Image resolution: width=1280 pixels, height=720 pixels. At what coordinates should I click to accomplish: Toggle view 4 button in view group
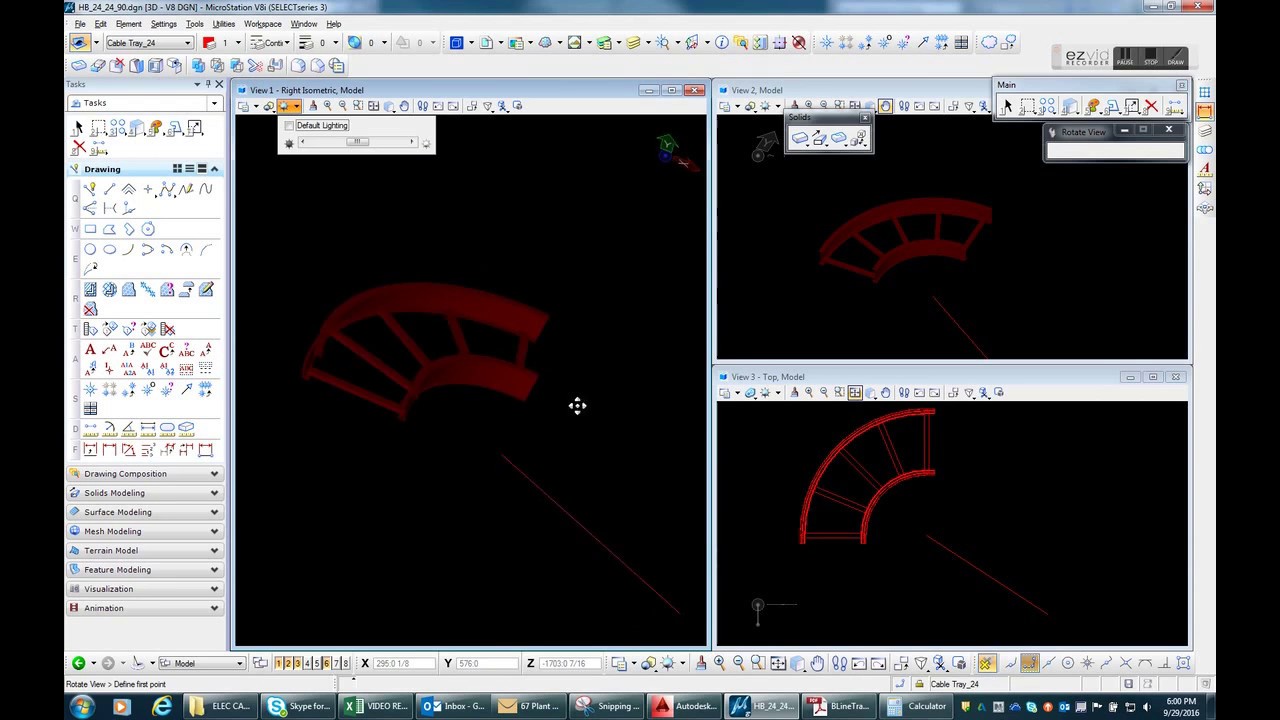[307, 663]
